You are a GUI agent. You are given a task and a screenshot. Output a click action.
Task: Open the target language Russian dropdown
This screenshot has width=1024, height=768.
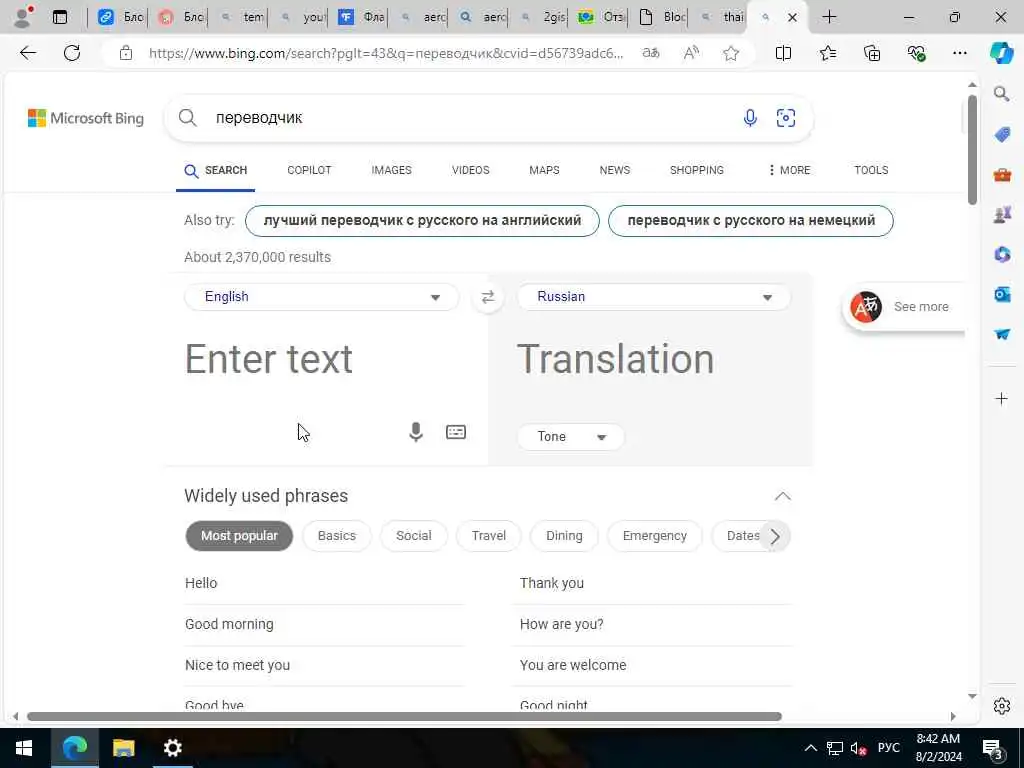[654, 297]
